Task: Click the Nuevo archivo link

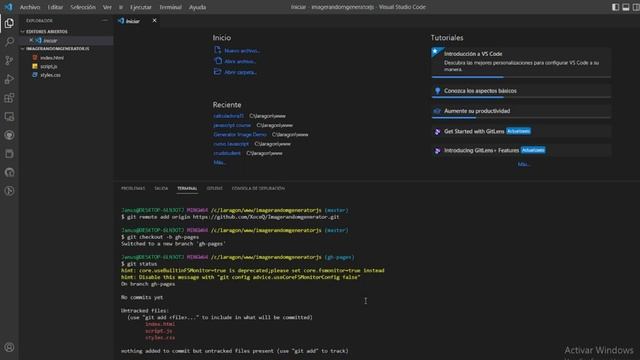Action: click(242, 51)
